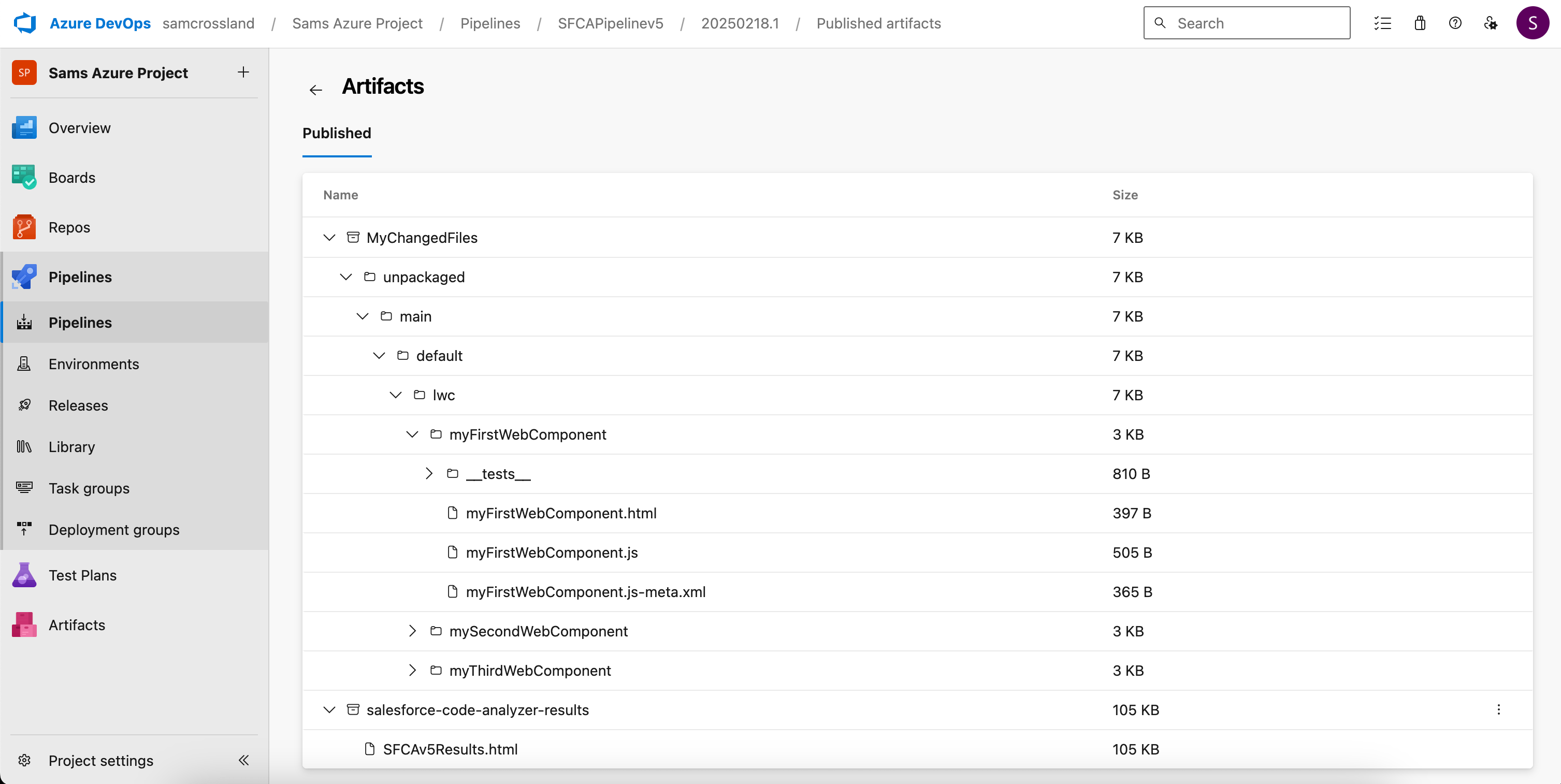Click the 810 B size value
Image resolution: width=1561 pixels, height=784 pixels.
[1131, 474]
